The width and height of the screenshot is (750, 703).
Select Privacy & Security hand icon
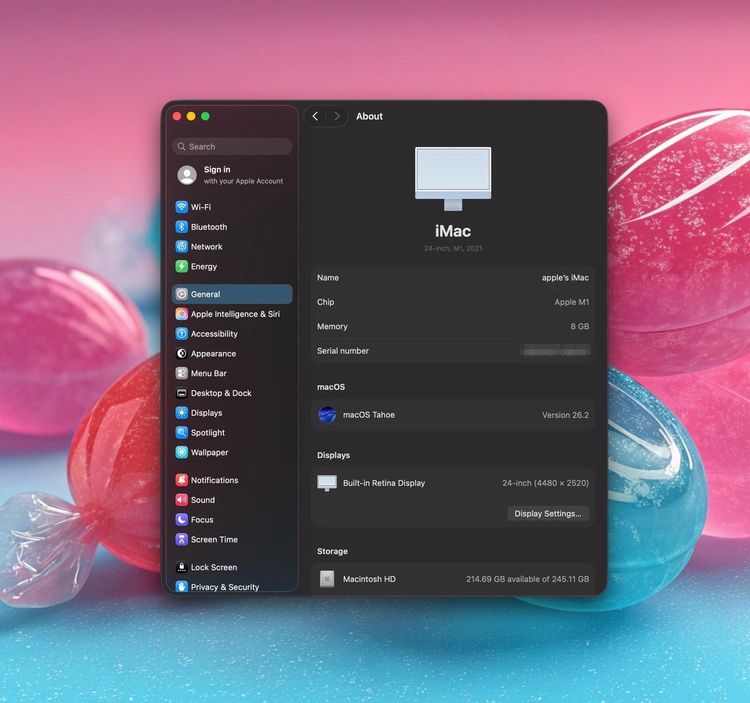(181, 586)
